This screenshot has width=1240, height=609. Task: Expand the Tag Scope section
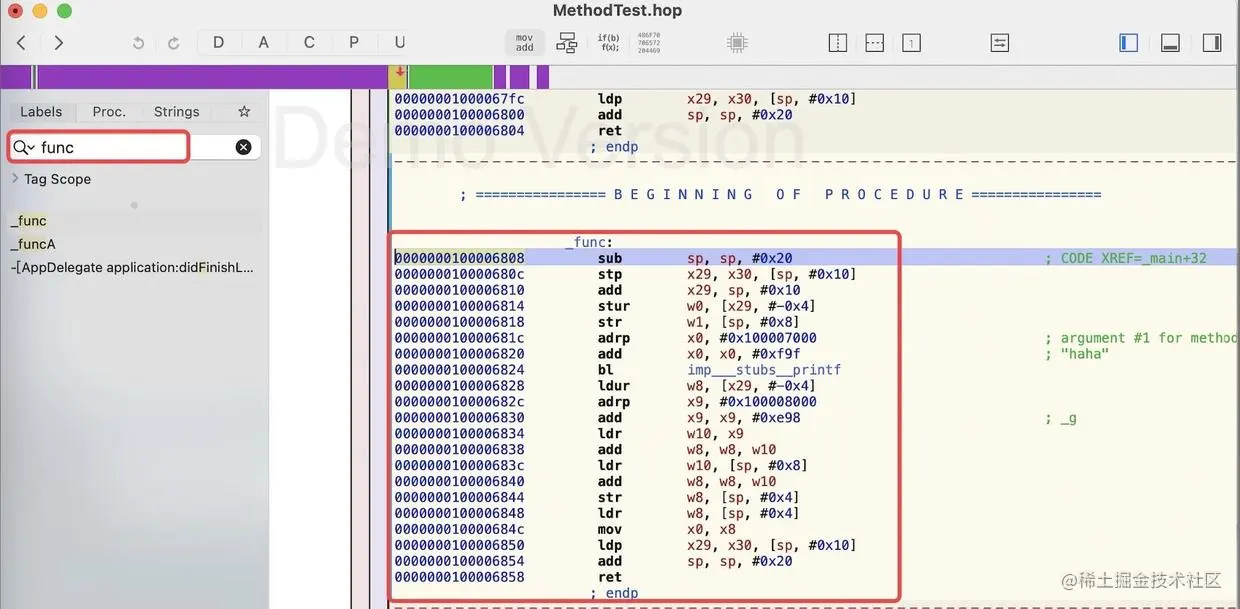click(15, 179)
